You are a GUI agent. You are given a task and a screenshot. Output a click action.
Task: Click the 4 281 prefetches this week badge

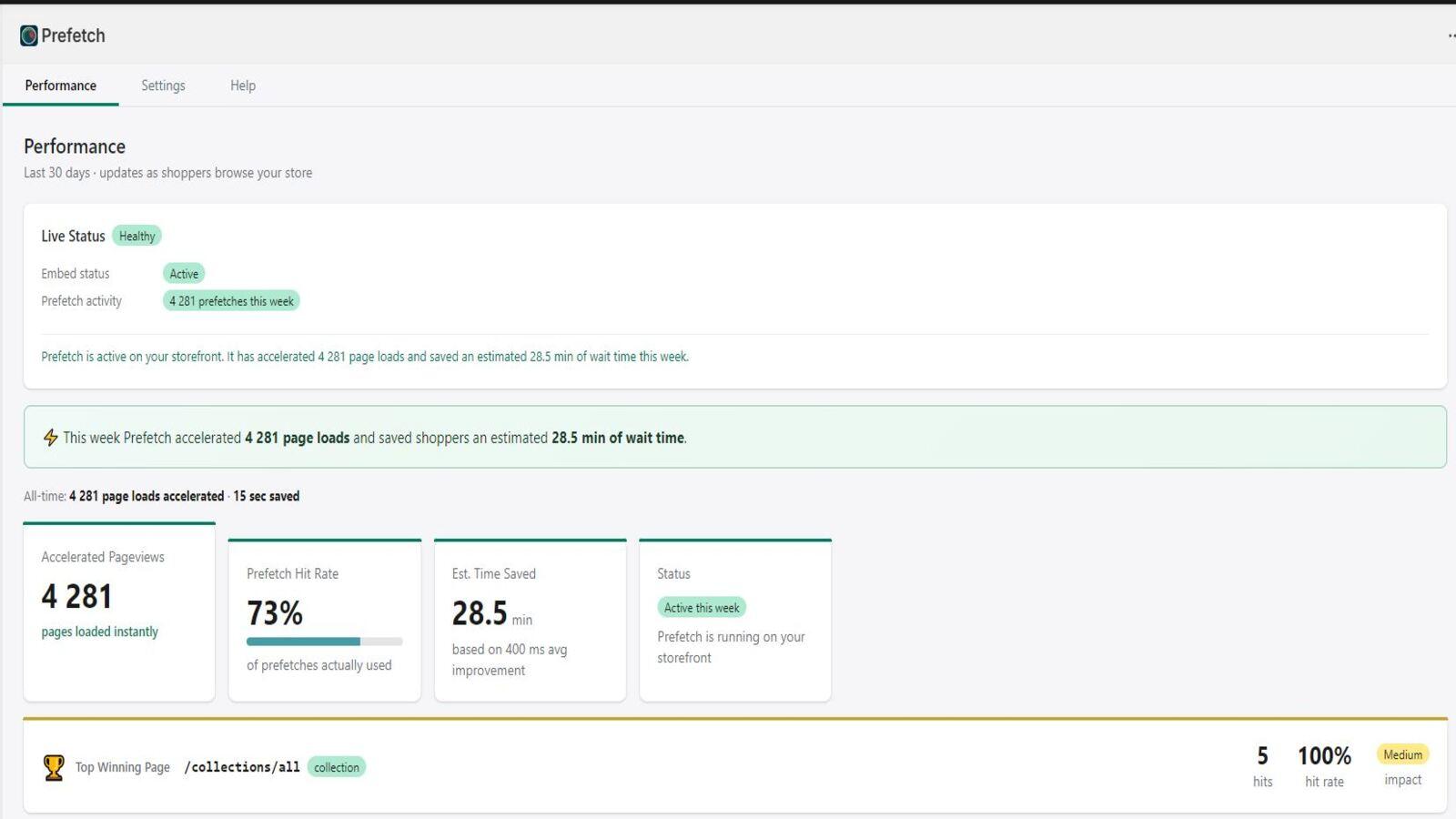pos(231,300)
